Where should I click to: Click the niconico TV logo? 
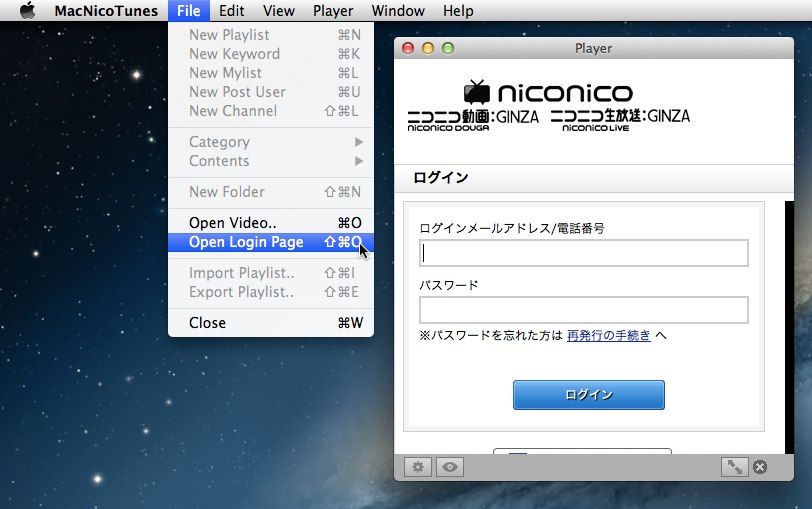(x=548, y=92)
